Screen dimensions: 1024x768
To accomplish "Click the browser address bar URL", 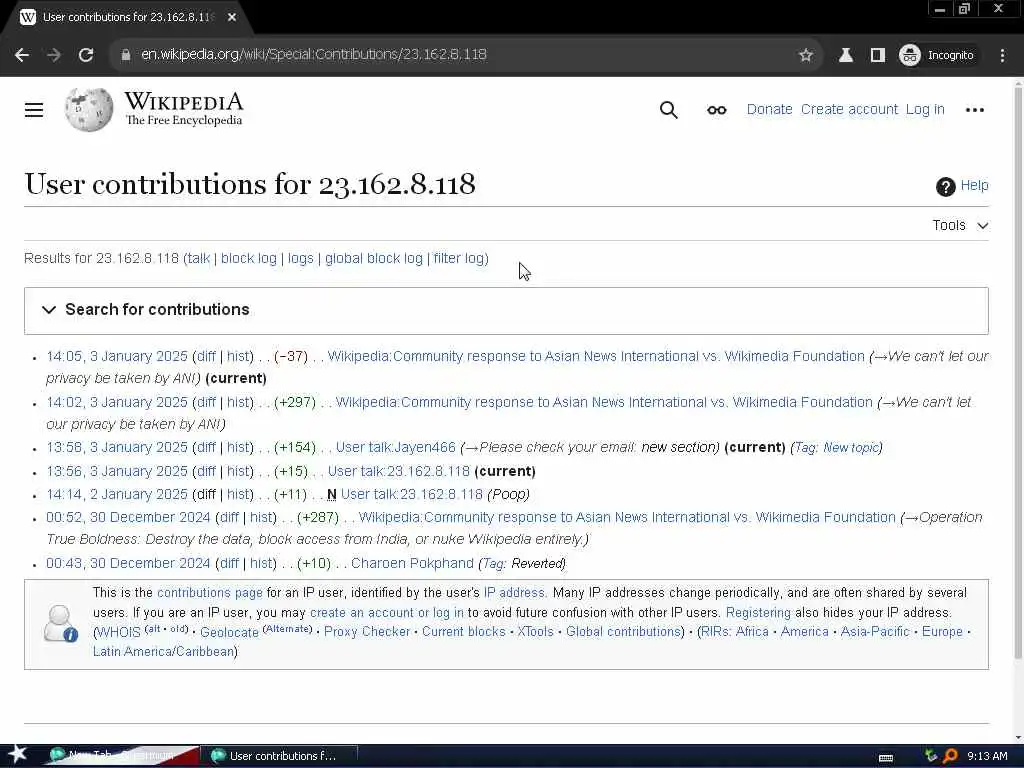I will pos(313,55).
